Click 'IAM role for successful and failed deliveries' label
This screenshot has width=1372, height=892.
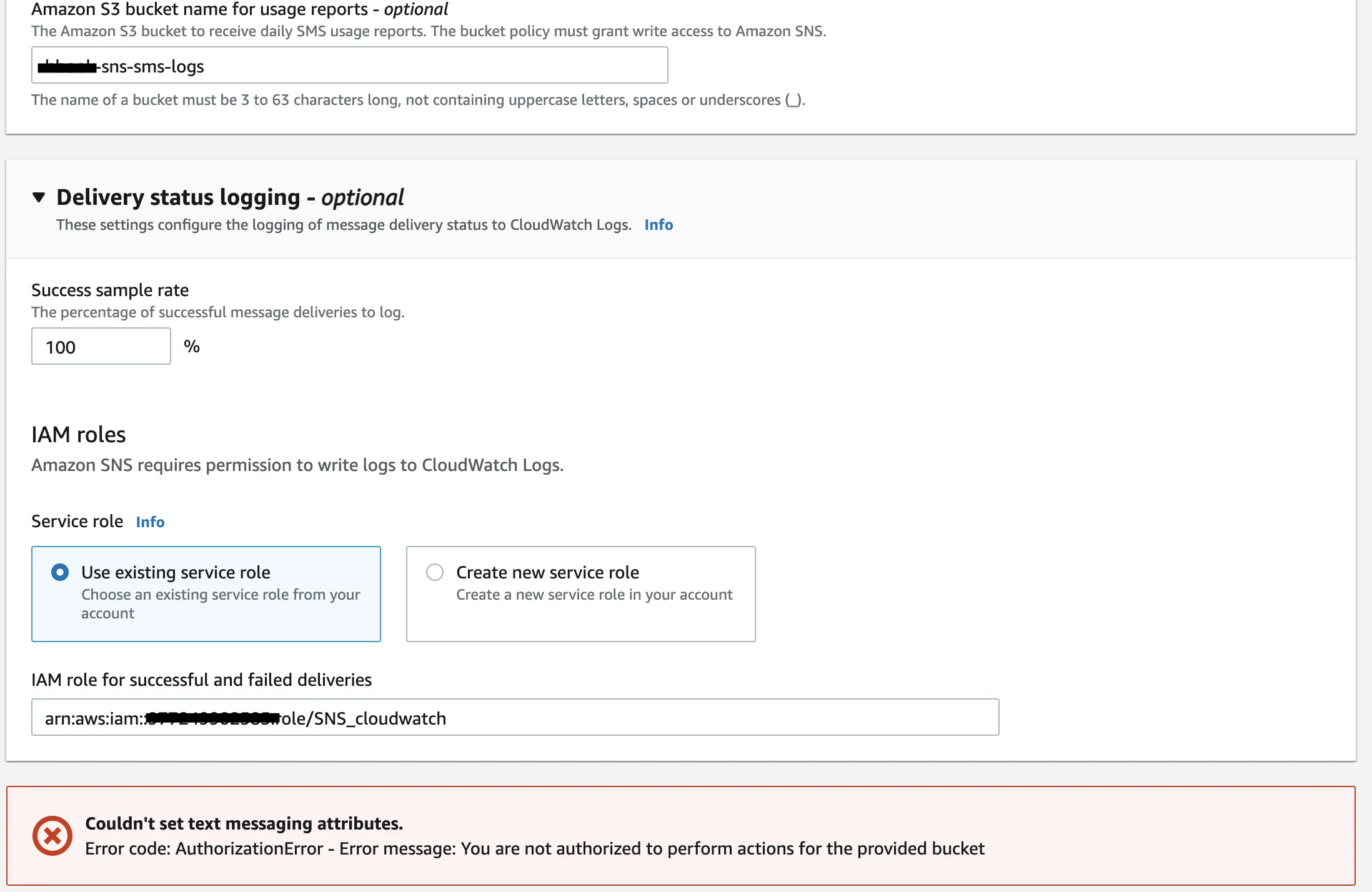pos(201,680)
